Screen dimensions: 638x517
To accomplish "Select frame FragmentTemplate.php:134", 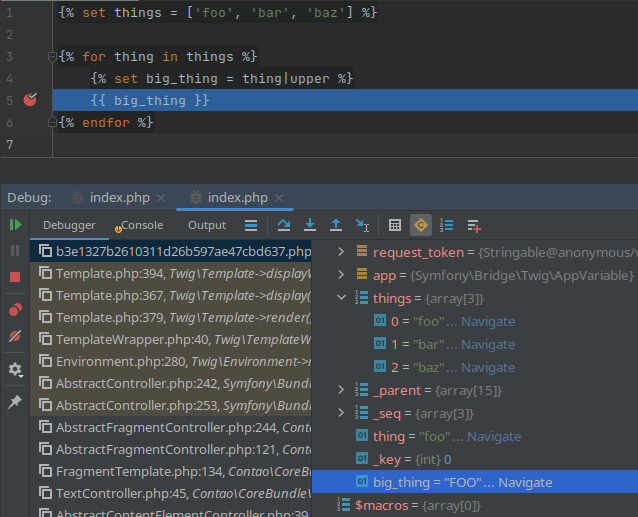I will coord(170,471).
